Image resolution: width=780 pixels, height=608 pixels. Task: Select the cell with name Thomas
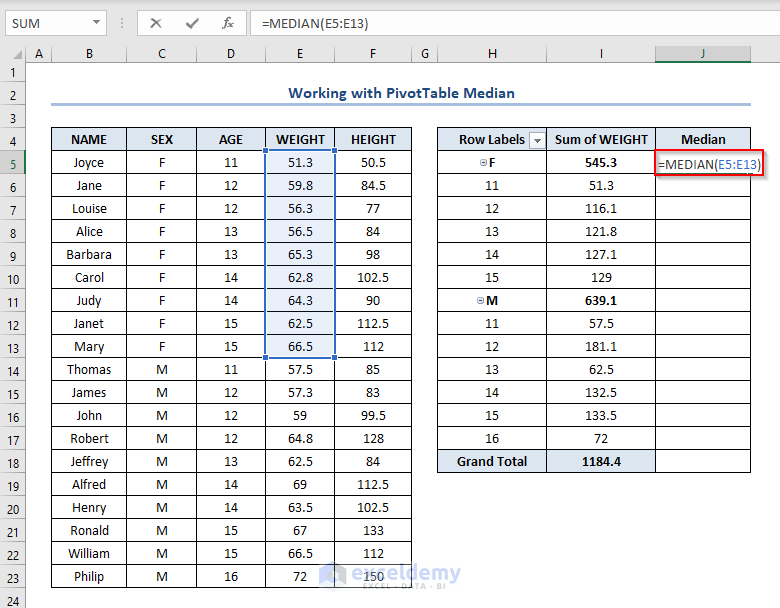click(89, 369)
